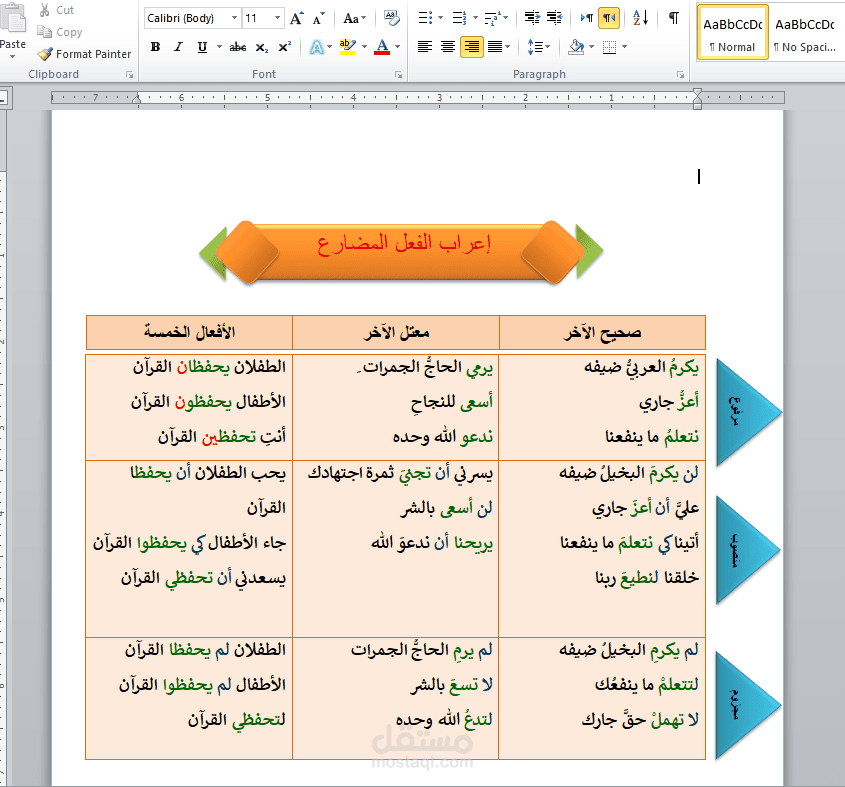The image size is (845, 787).
Task: Click the Align Text Left icon
Action: [425, 47]
